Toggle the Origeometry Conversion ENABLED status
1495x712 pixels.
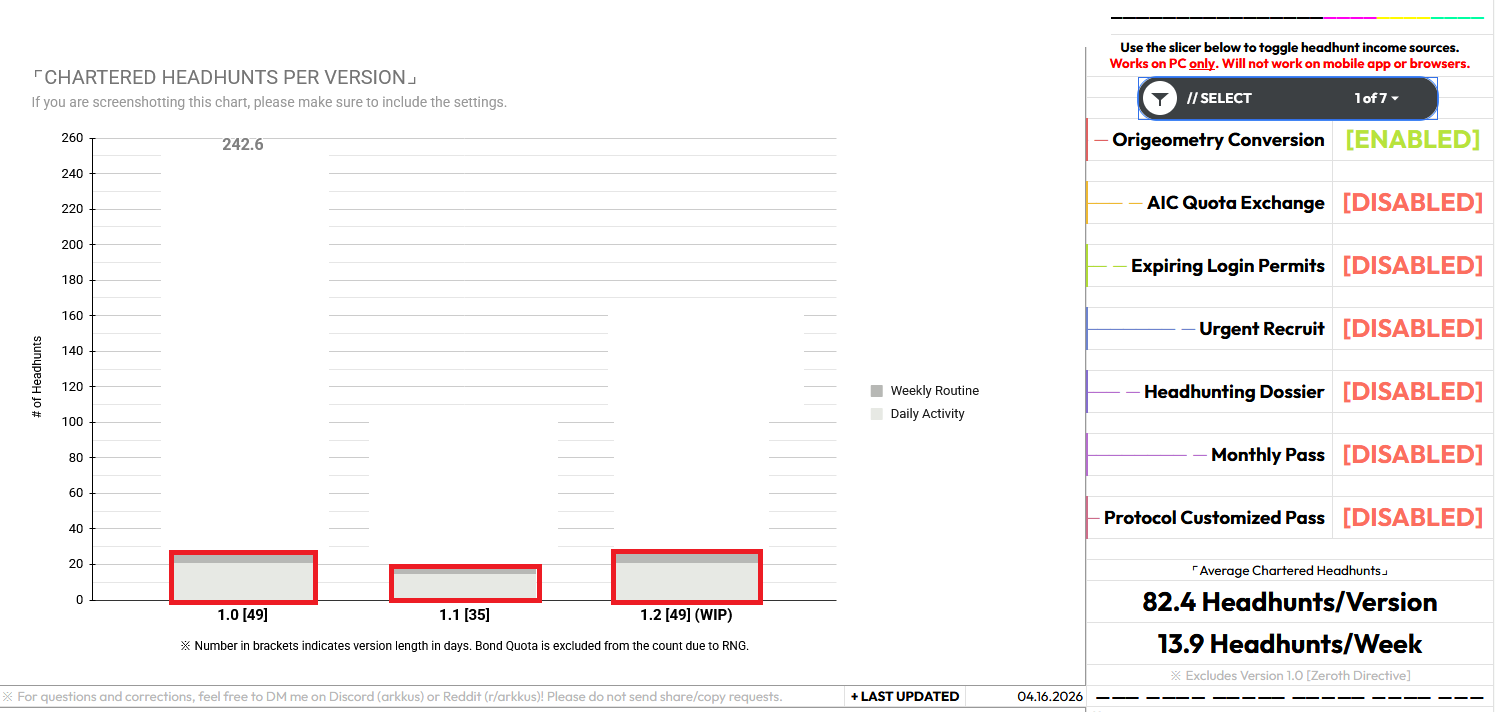1412,140
